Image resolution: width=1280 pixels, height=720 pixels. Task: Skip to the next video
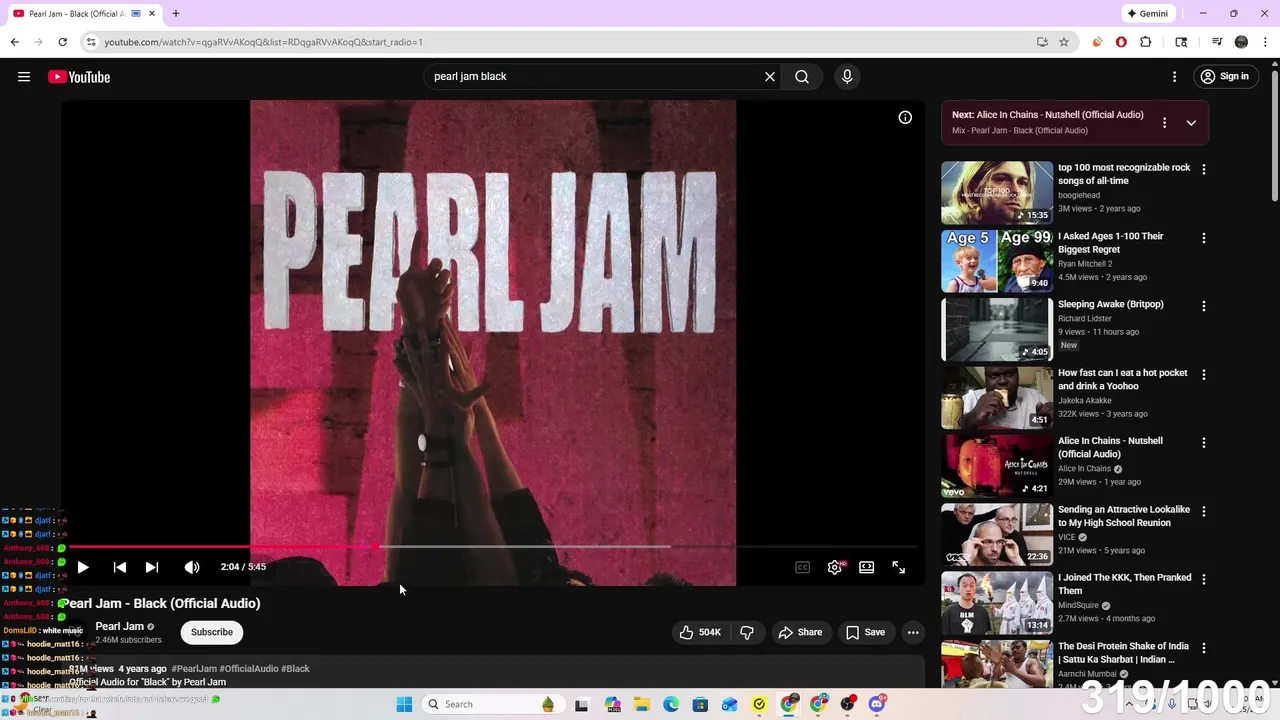coord(152,567)
